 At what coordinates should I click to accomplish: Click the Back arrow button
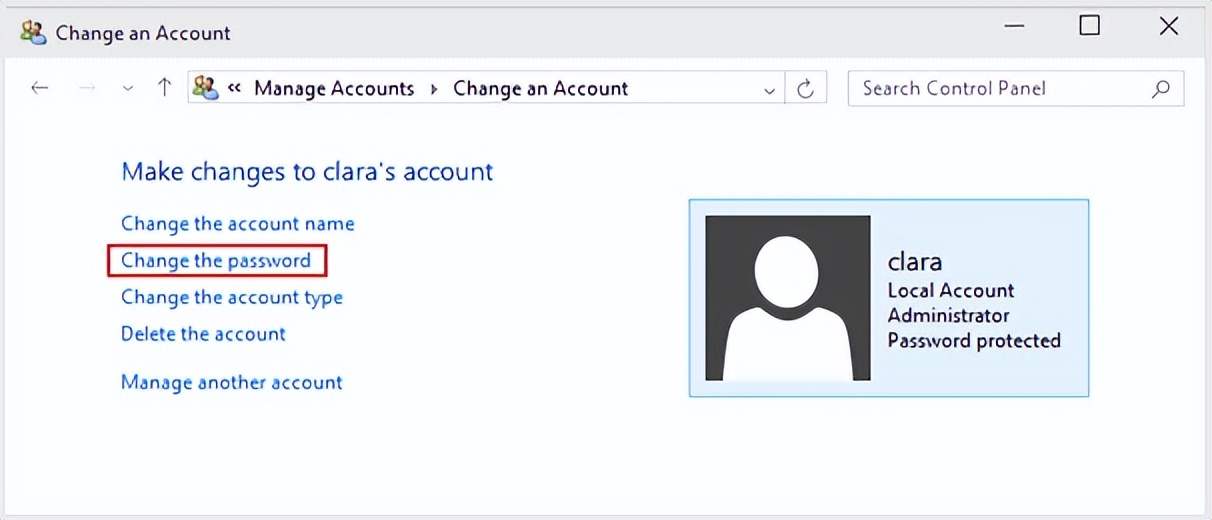point(40,88)
